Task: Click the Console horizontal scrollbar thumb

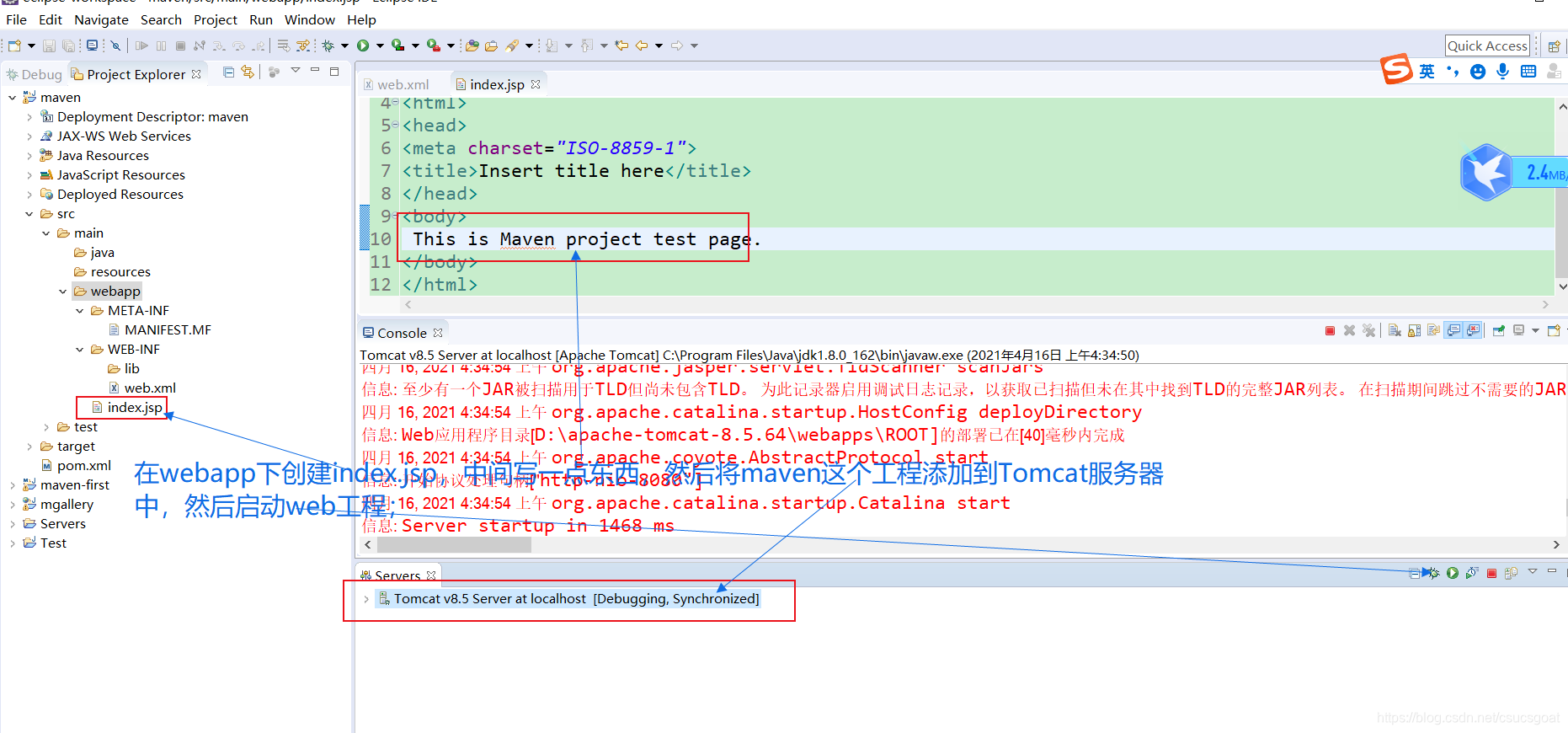Action: 453,545
